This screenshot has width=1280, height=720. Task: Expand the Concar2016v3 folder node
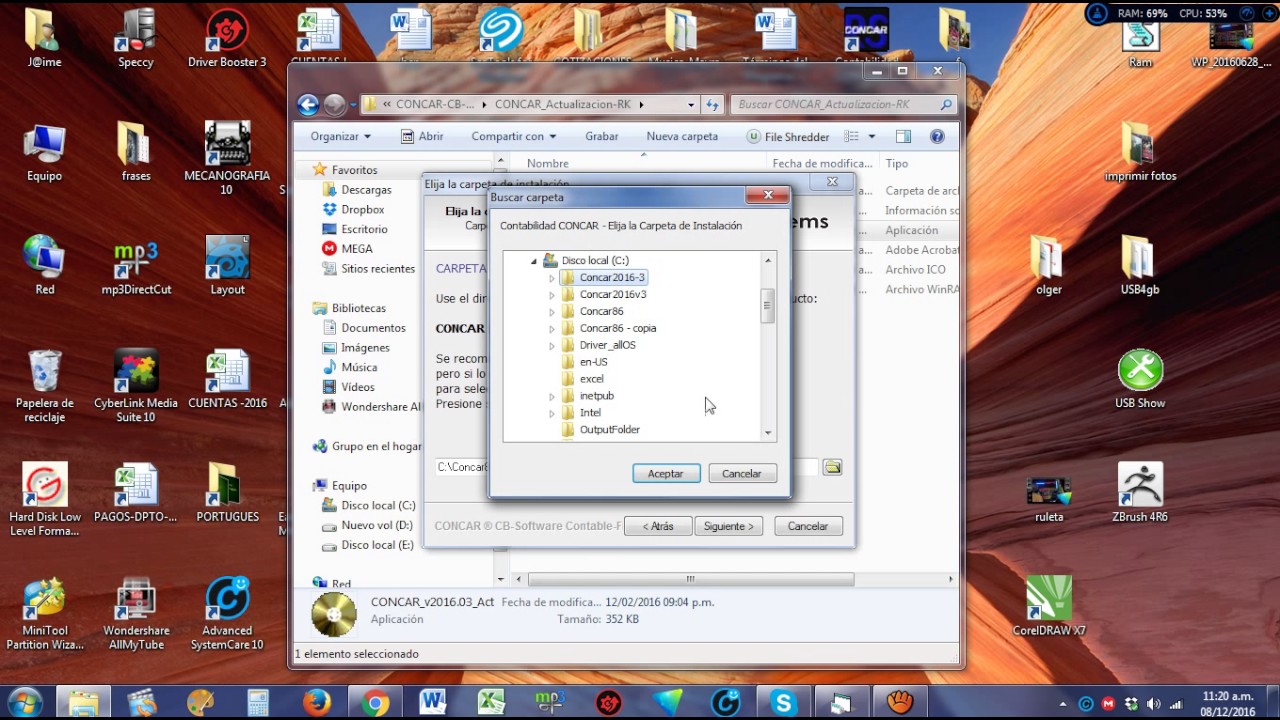pyautogui.click(x=552, y=295)
